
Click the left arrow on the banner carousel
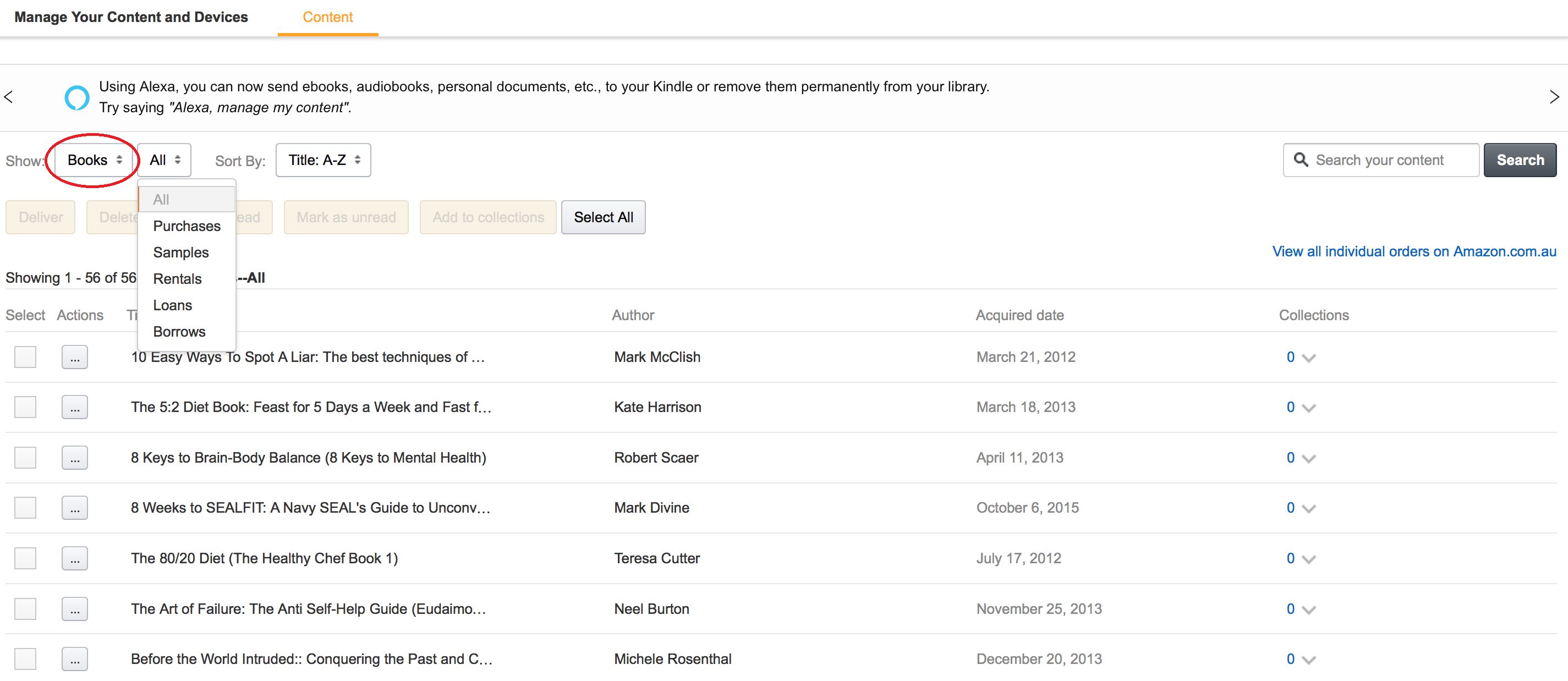8,97
